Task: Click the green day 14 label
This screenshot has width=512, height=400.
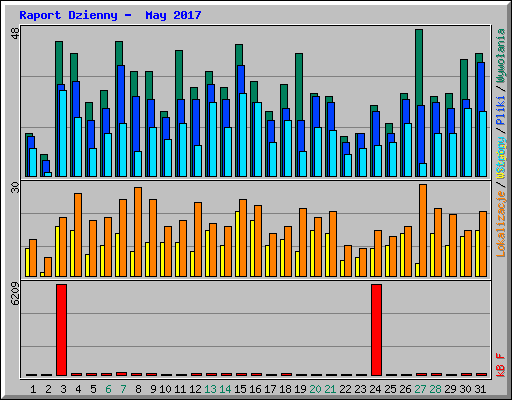Action: click(x=225, y=389)
